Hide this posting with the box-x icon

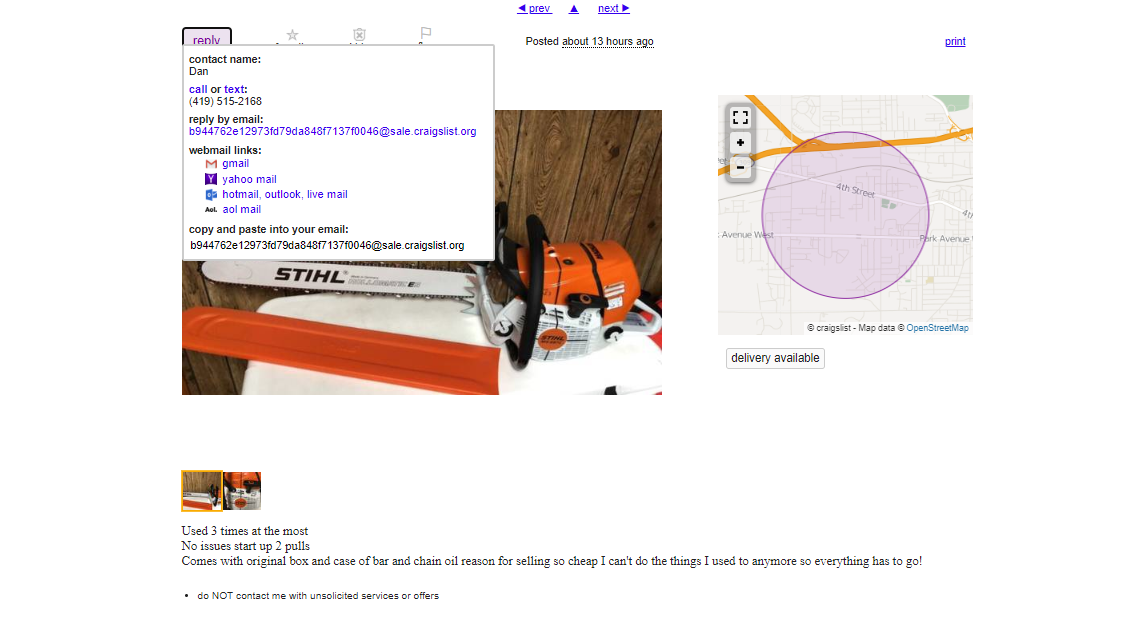click(359, 36)
